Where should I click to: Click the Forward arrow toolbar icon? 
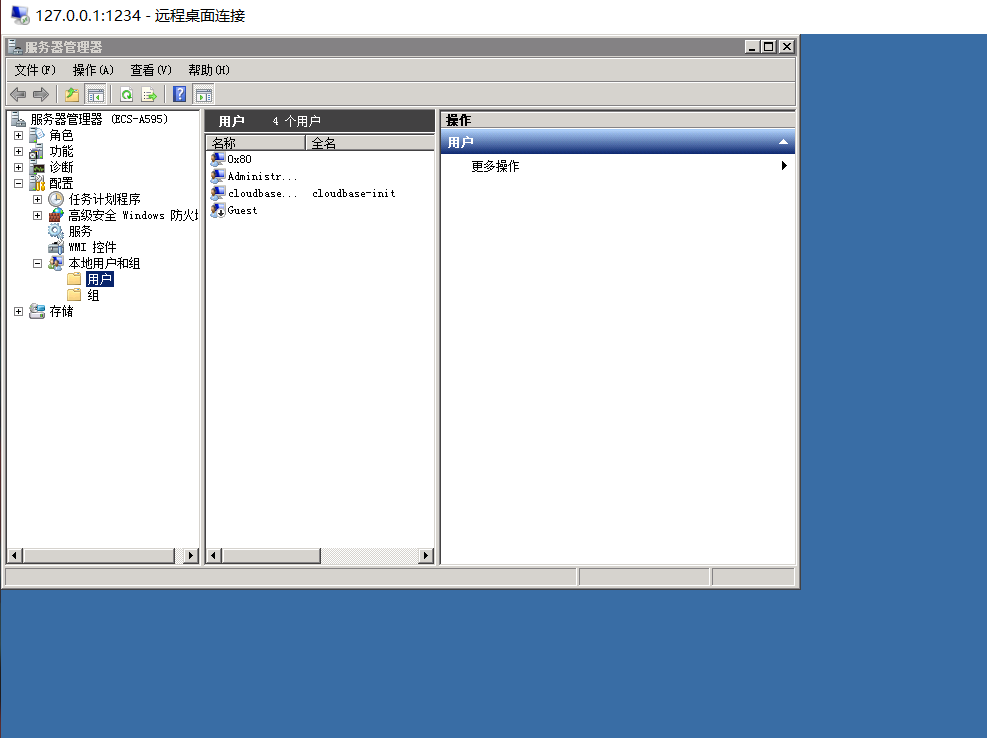(x=41, y=94)
